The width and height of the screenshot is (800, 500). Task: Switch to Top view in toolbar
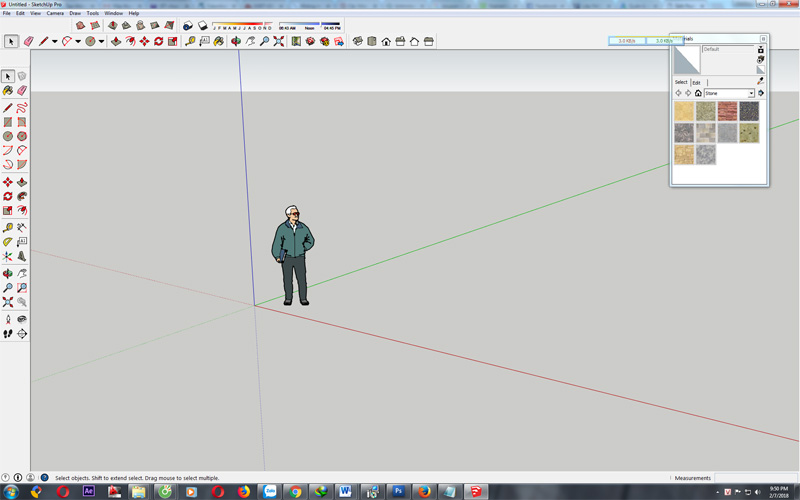pyautogui.click(x=372, y=41)
